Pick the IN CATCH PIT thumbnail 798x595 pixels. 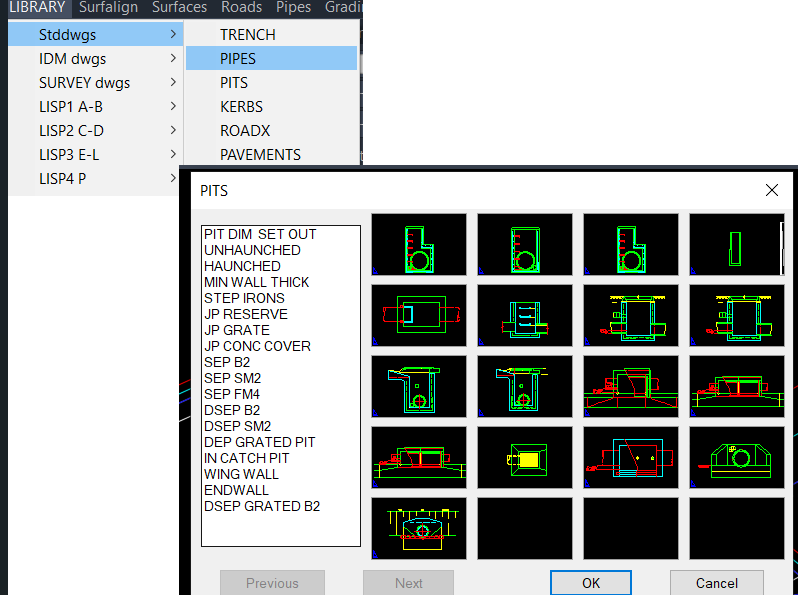(x=631, y=458)
